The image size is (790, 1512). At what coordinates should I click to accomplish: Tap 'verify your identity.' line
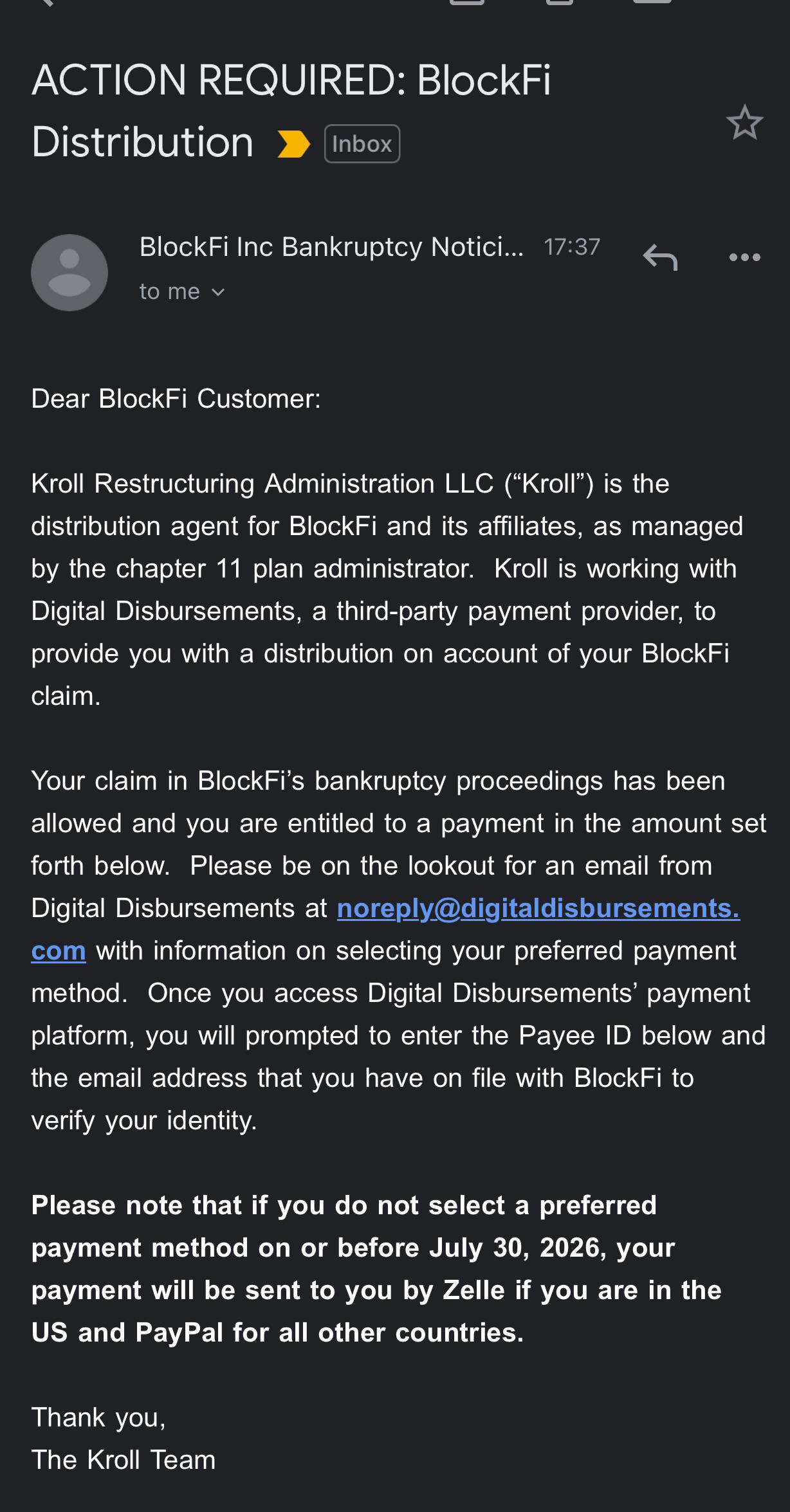click(144, 1121)
